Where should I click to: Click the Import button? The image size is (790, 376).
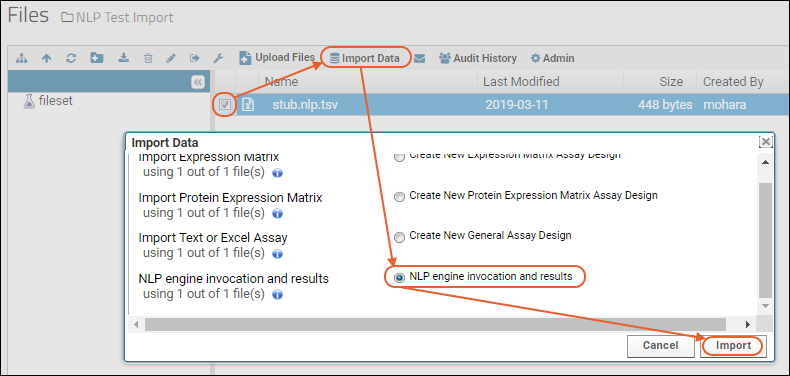[733, 346]
